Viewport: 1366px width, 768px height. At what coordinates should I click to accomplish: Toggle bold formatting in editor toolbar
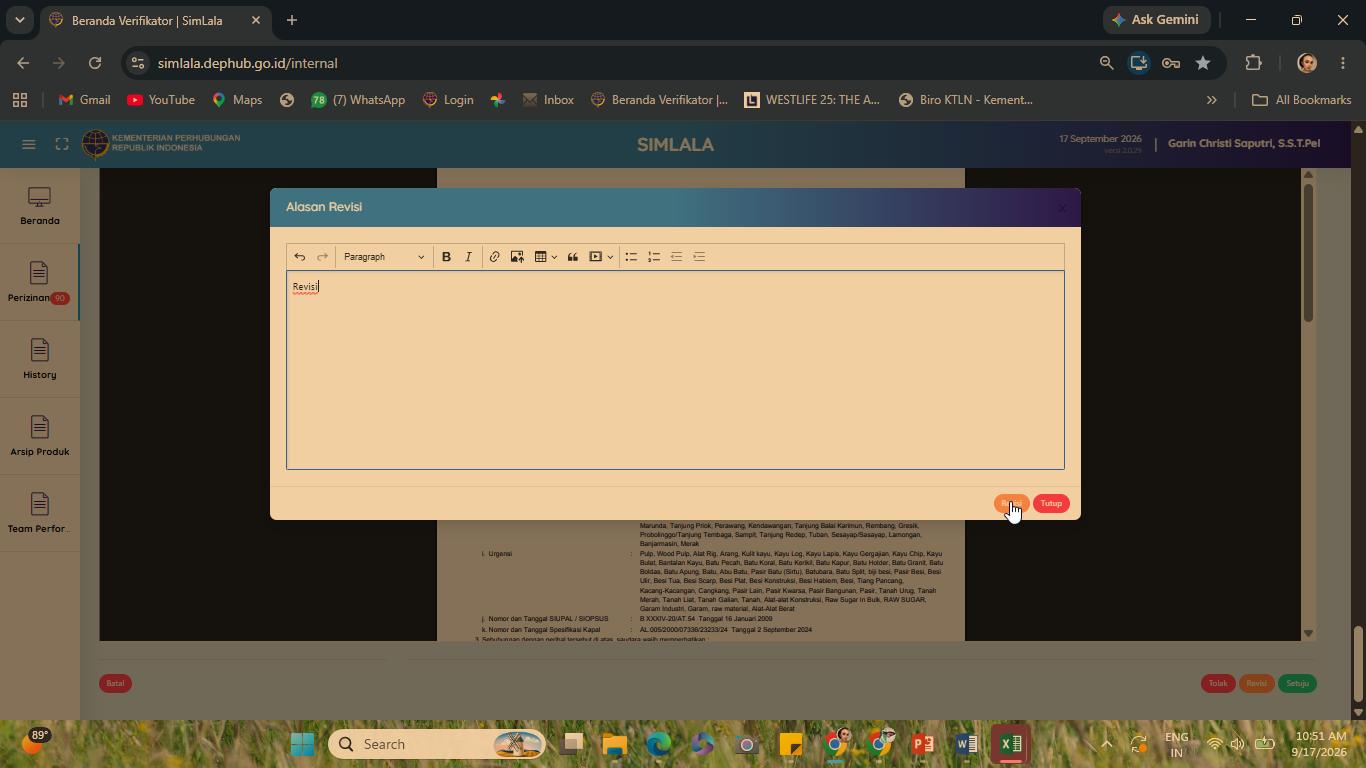(446, 257)
